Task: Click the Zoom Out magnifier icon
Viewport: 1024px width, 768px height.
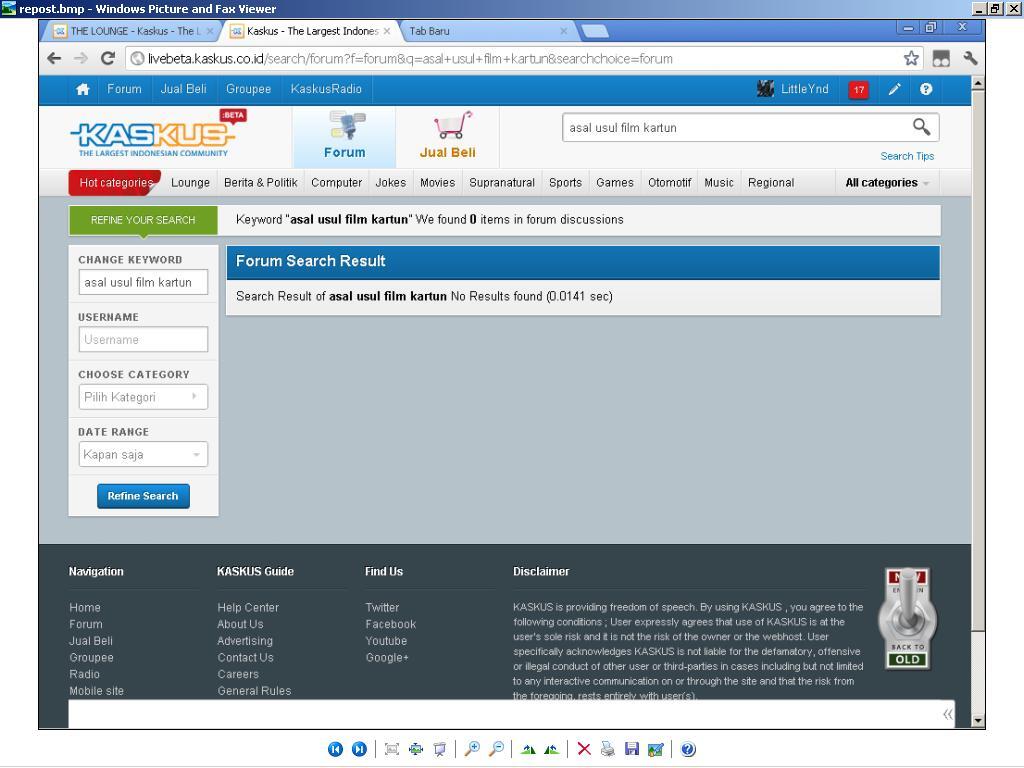Action: click(x=496, y=749)
